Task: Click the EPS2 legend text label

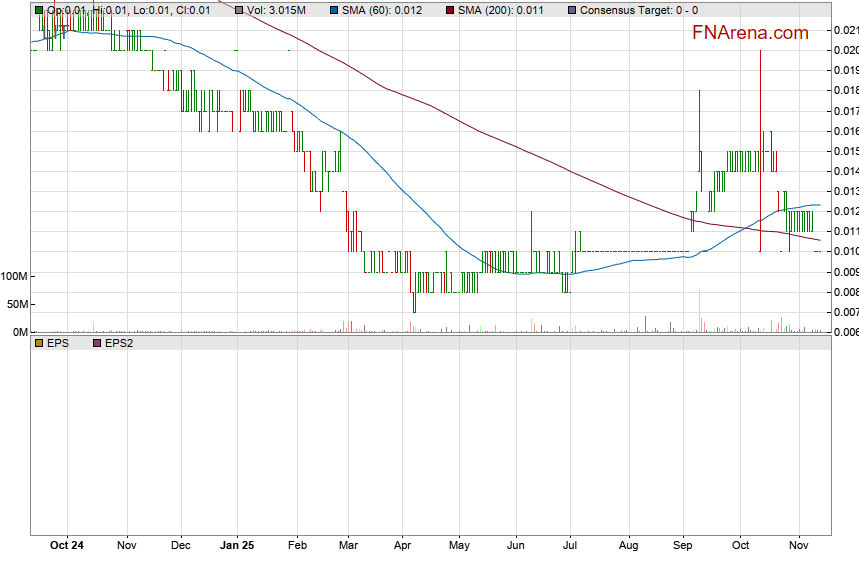Action: (x=119, y=343)
